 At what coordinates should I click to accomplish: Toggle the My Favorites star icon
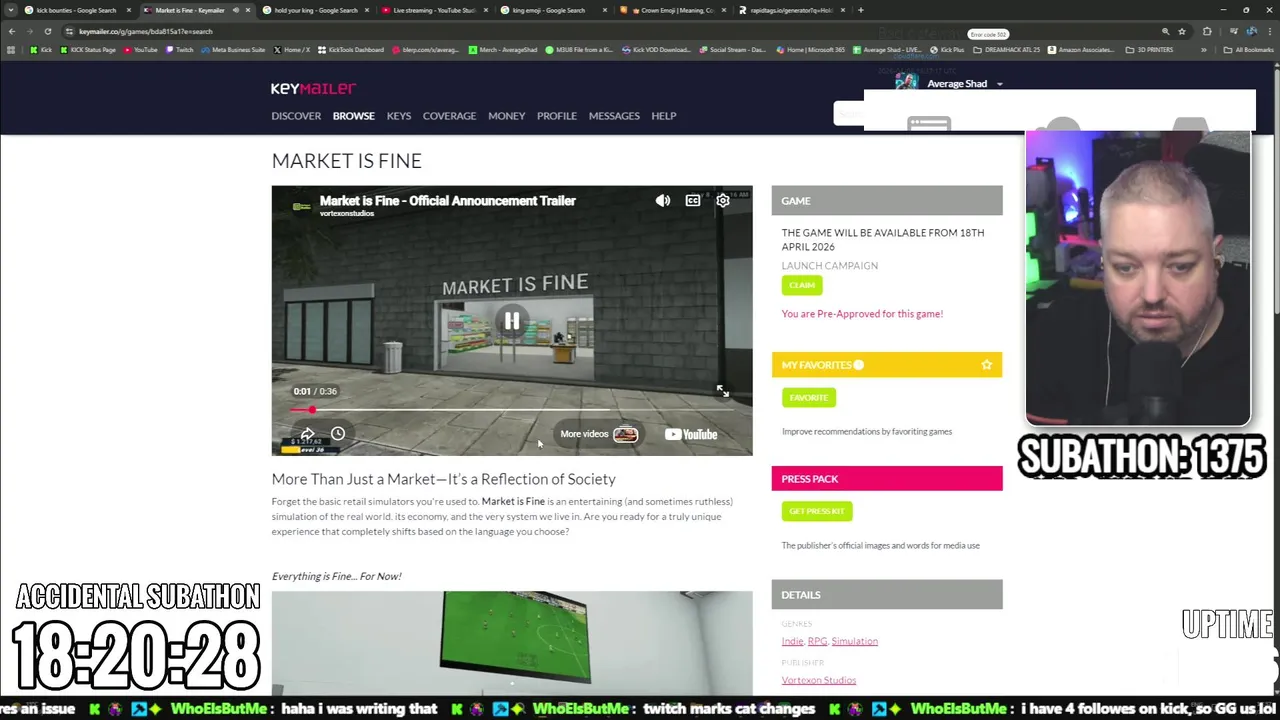tap(987, 365)
